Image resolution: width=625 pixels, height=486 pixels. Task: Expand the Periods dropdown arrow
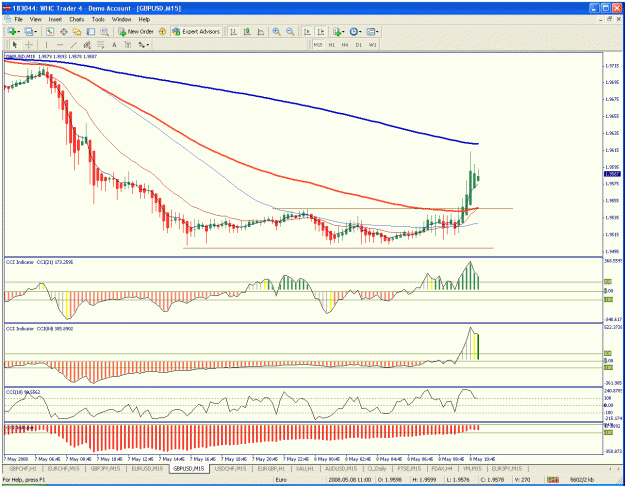pos(360,32)
